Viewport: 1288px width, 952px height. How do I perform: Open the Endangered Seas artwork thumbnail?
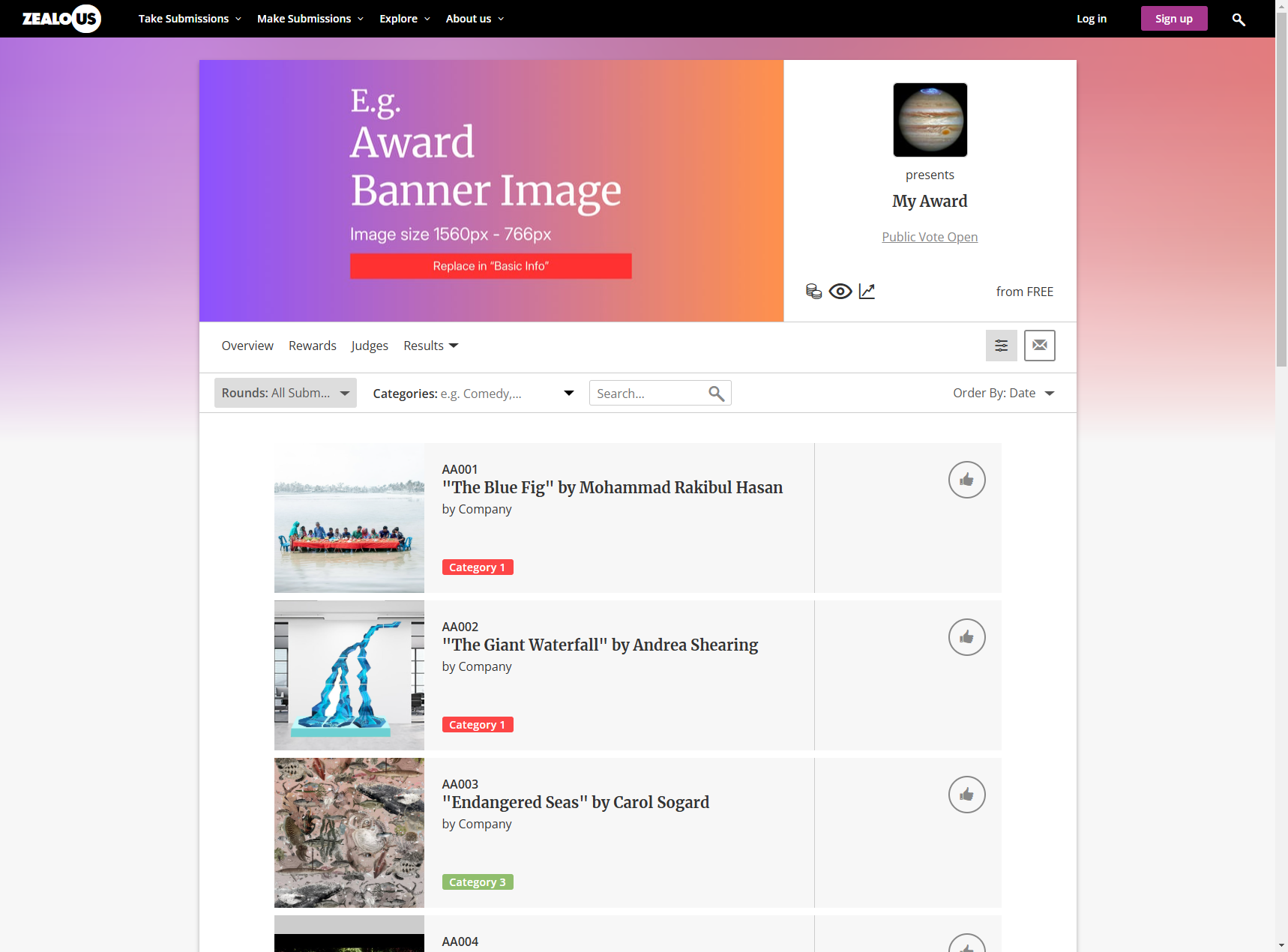tap(349, 833)
